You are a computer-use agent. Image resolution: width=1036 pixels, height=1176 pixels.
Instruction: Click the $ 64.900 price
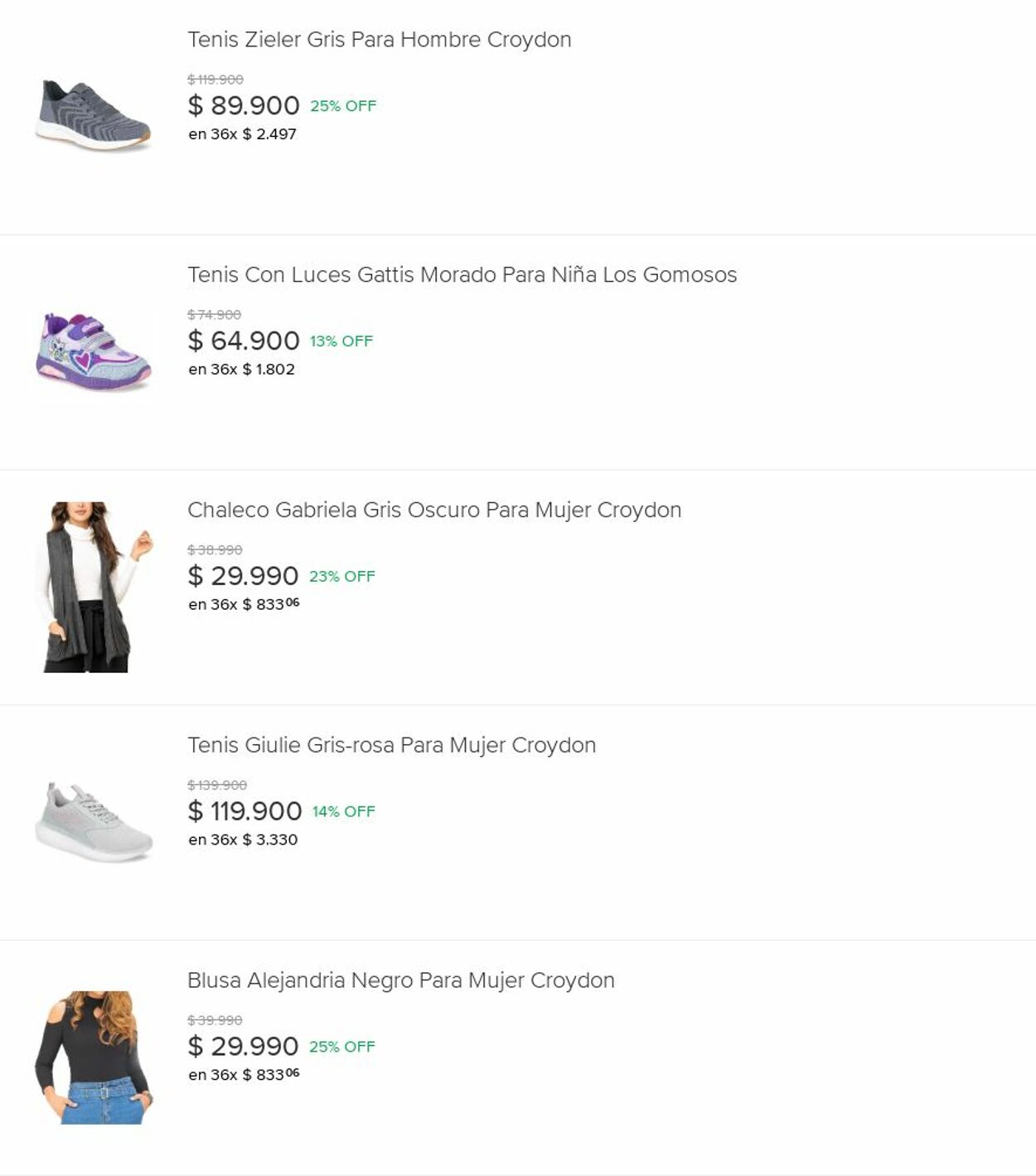coord(244,341)
